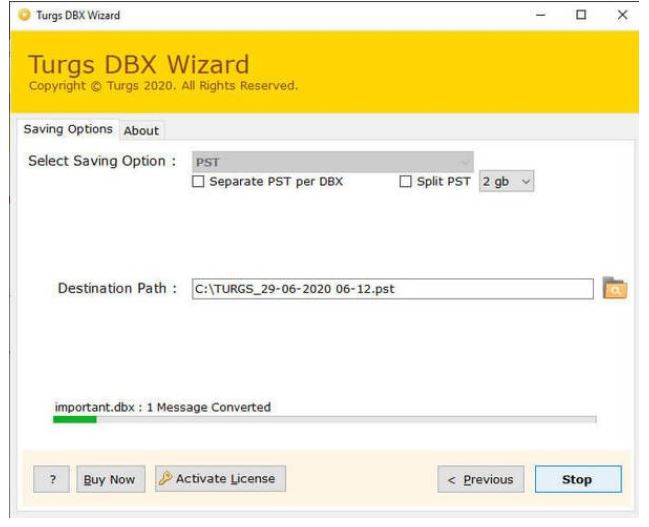This screenshot has width=649, height=527.
Task: Click the Buy Now button
Action: click(x=111, y=479)
